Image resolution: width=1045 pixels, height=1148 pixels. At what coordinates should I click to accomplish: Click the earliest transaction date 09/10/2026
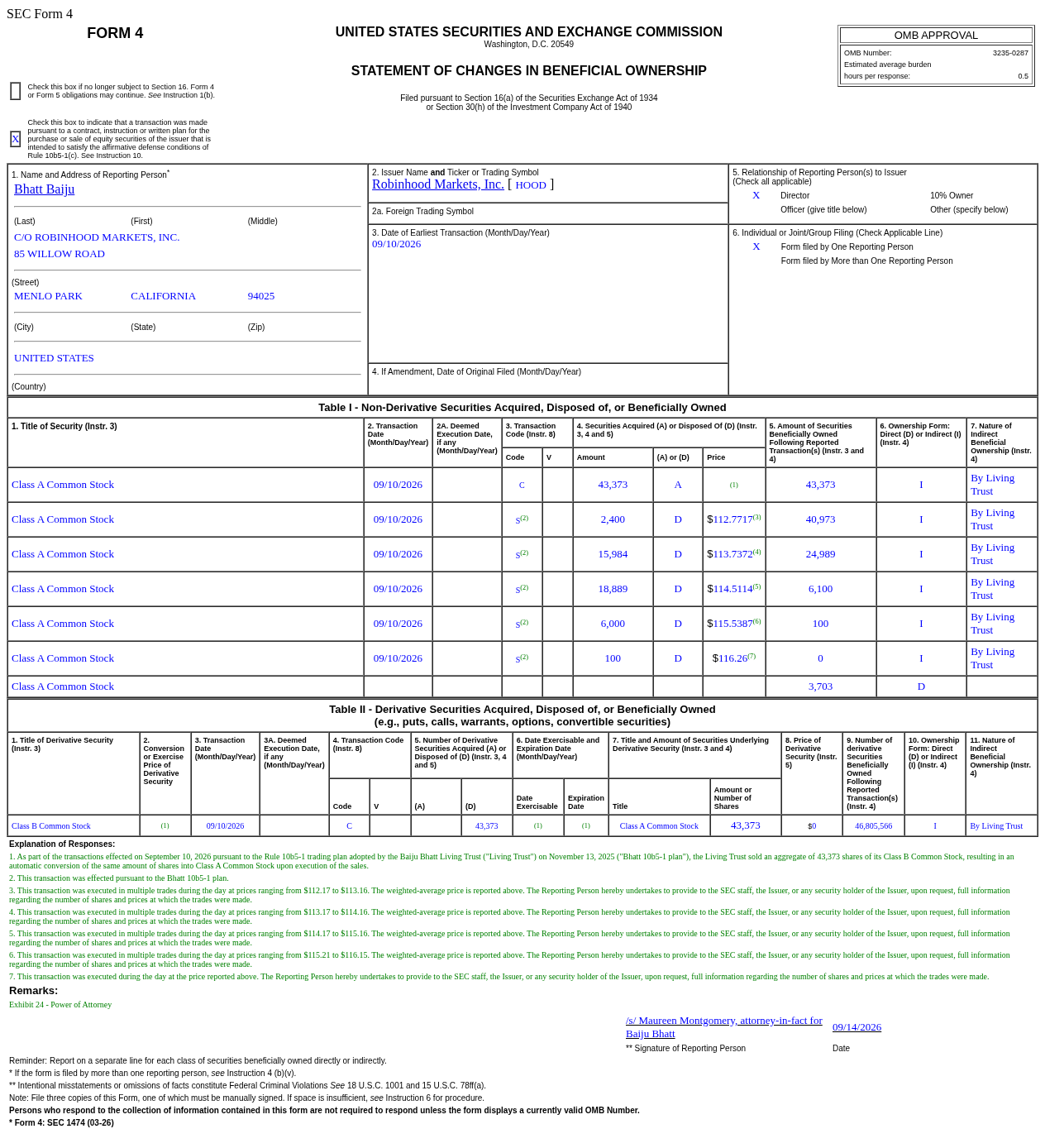click(396, 244)
